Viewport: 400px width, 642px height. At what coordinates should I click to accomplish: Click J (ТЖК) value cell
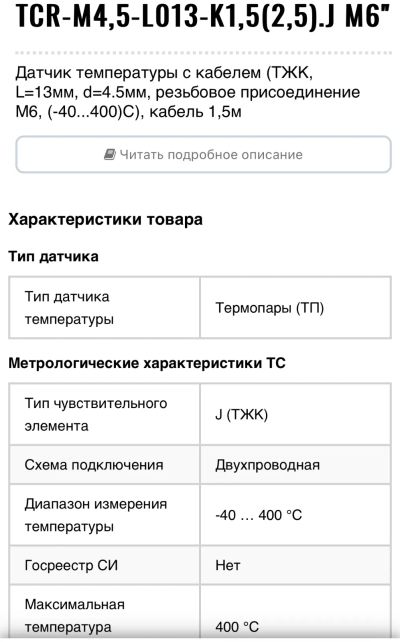tap(296, 414)
